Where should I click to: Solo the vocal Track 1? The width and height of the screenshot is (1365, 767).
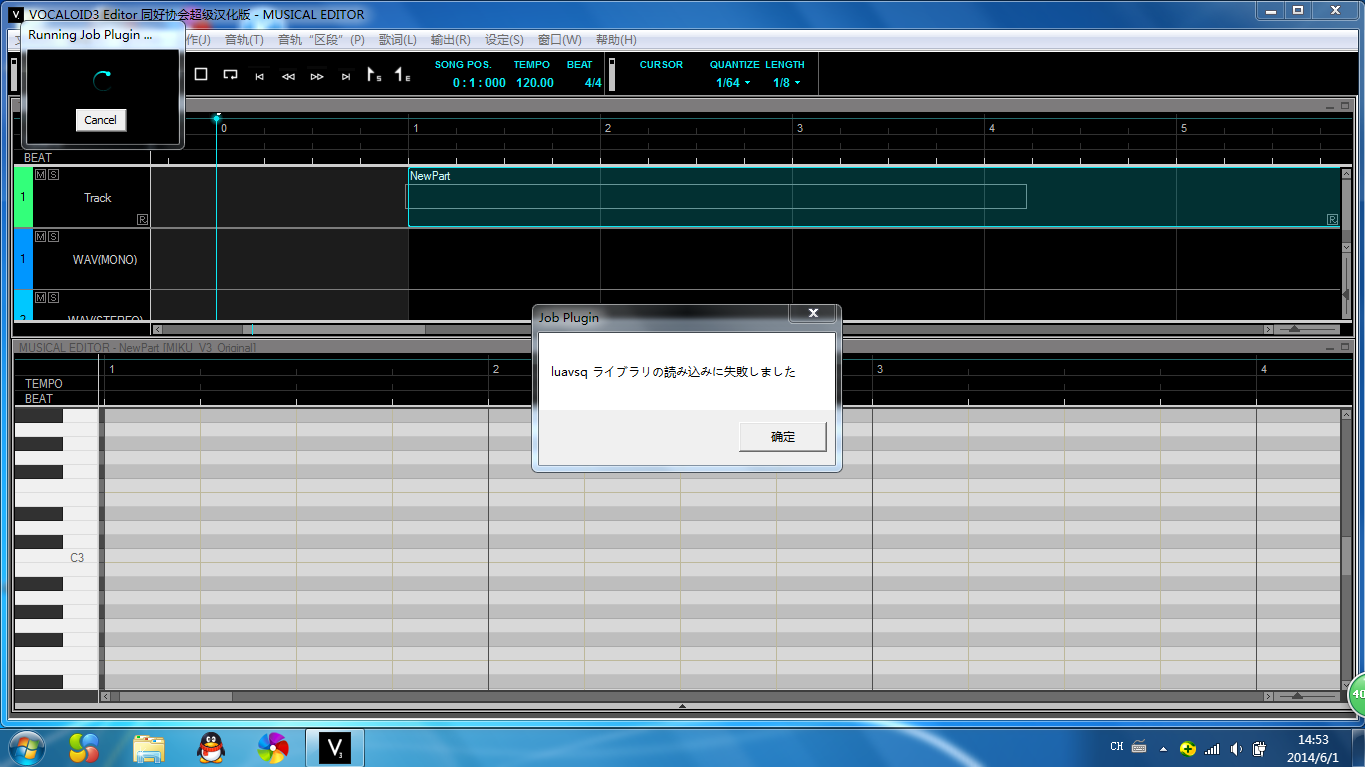pos(53,175)
